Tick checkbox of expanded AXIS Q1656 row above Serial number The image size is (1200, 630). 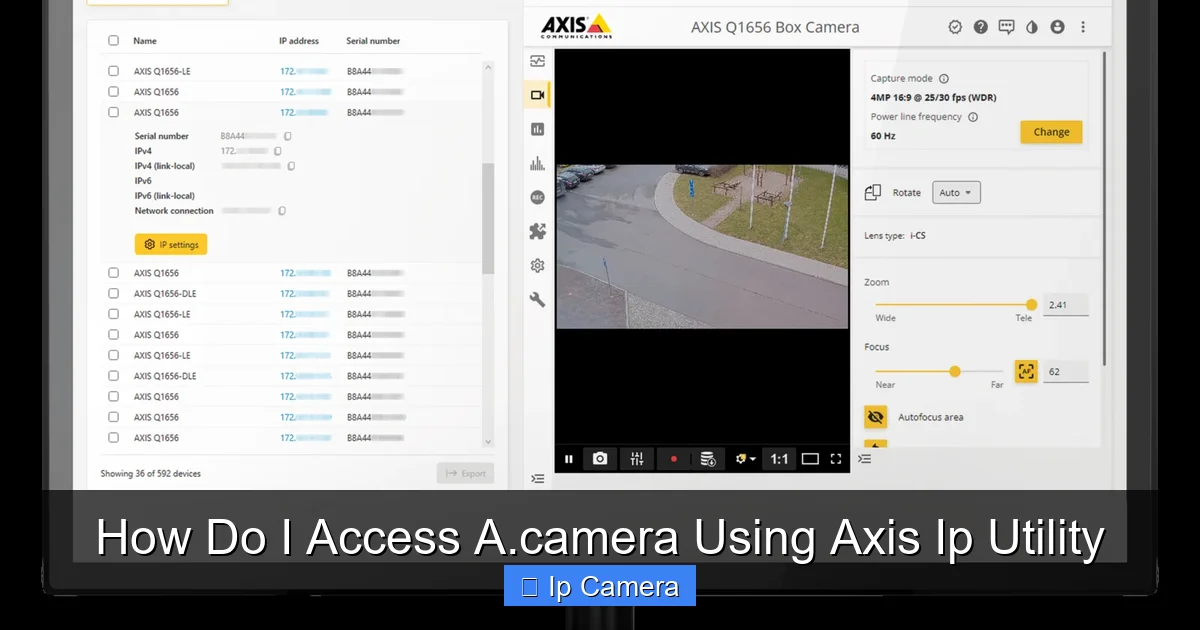(113, 113)
